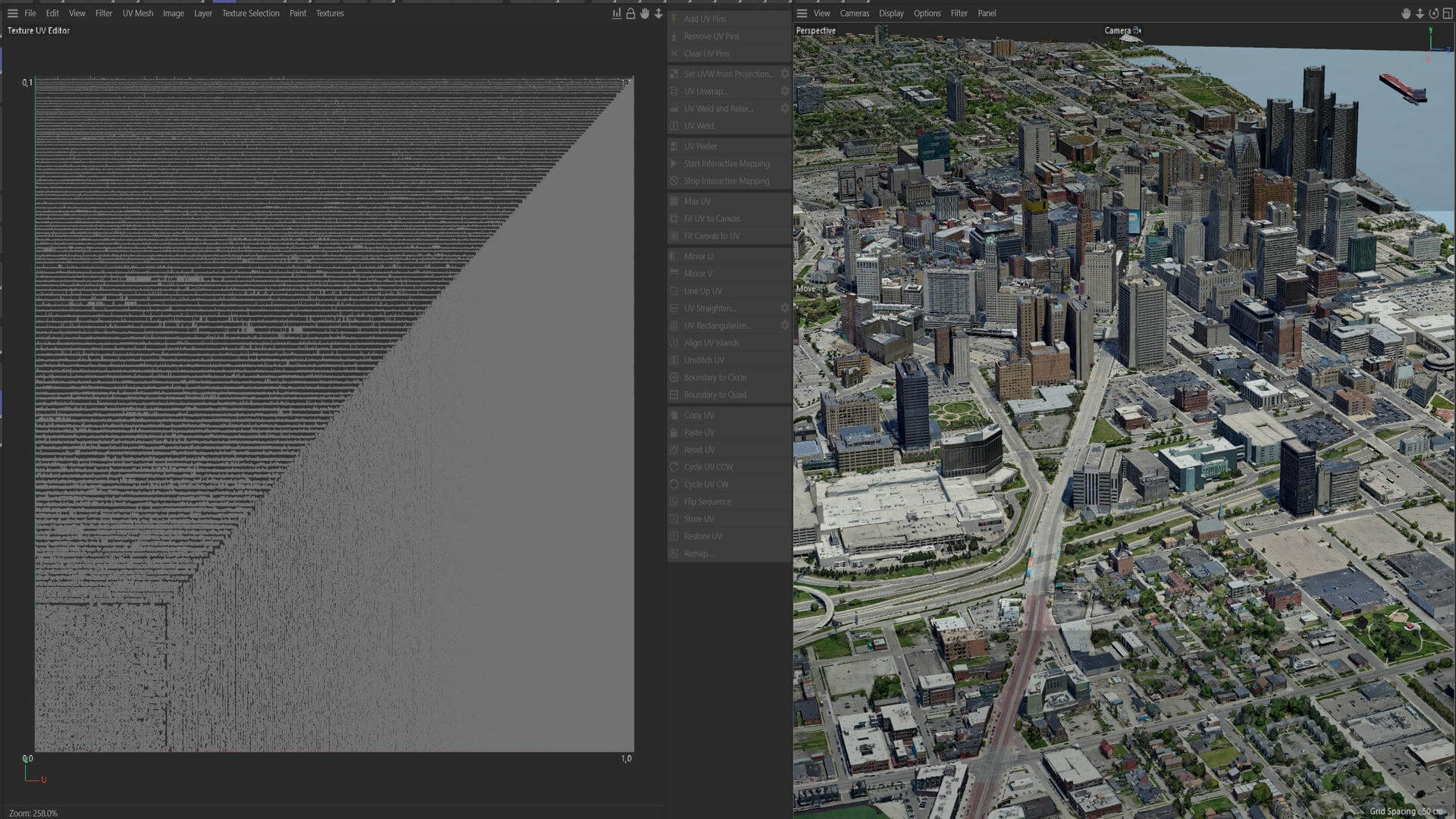Open the Perspective viewport hamburger menu
The width and height of the screenshot is (1456, 819).
802,14
